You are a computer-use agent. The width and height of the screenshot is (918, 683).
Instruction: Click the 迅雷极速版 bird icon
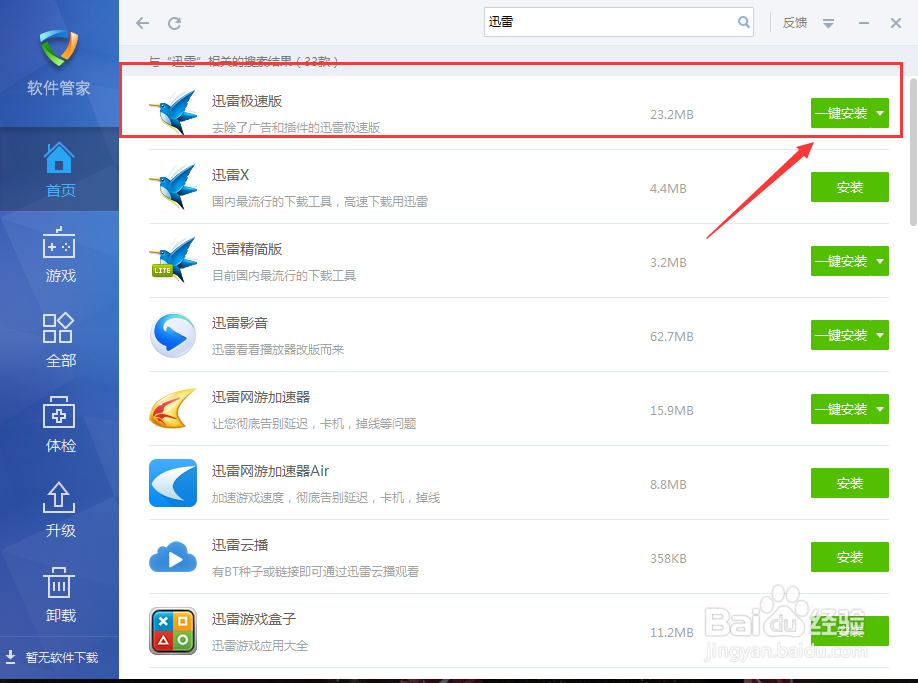click(173, 112)
